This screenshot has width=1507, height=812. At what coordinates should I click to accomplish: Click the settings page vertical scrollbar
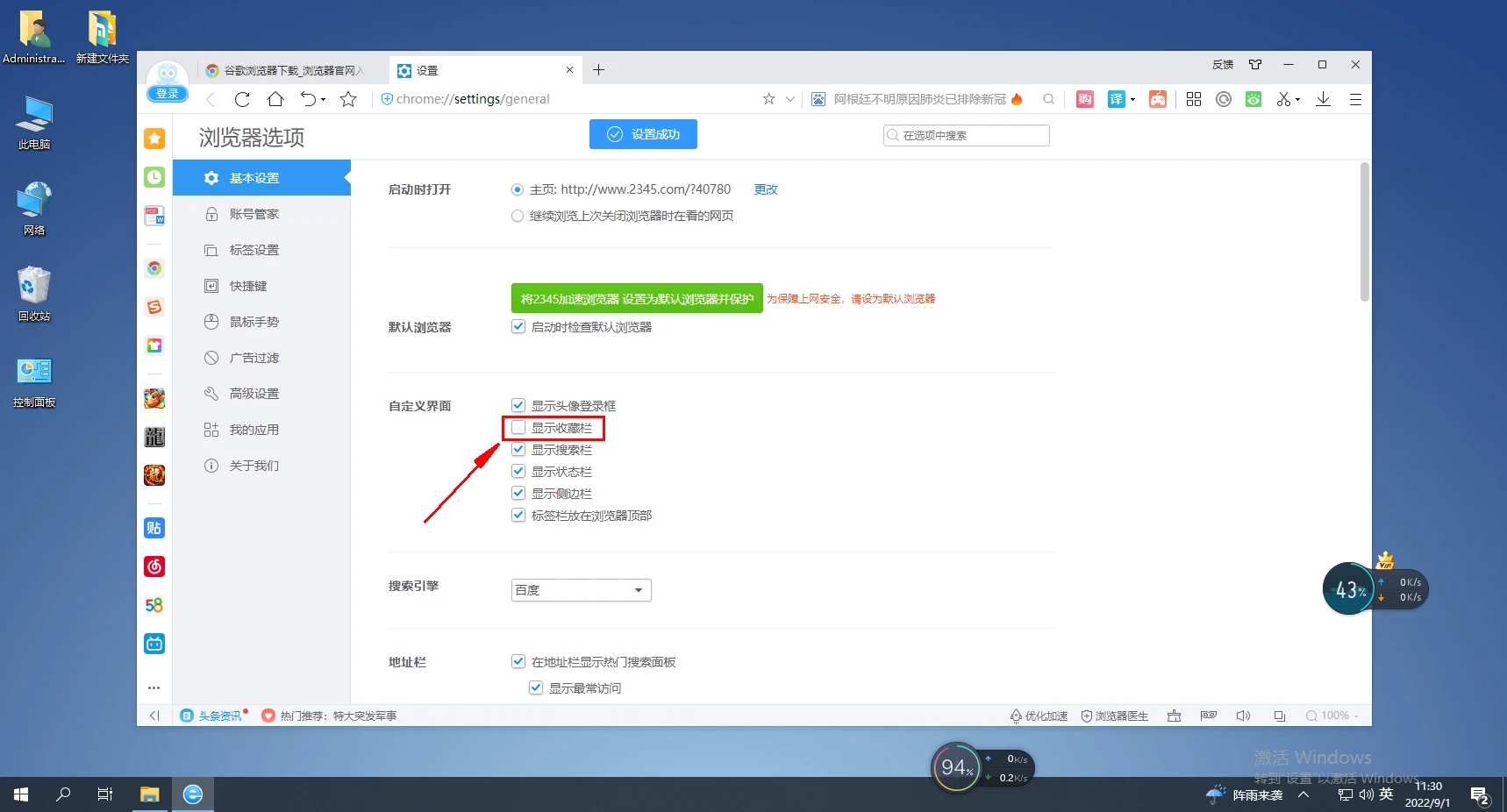click(x=1364, y=232)
